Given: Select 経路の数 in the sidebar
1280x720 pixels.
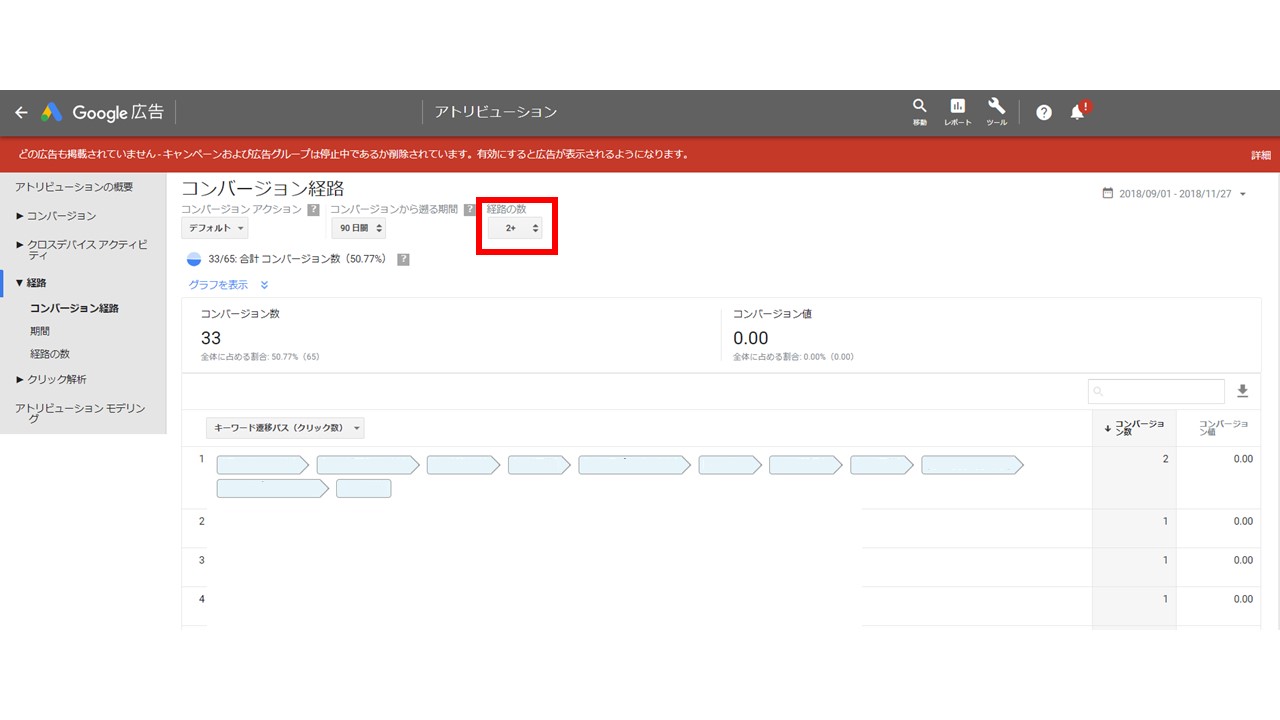Looking at the screenshot, I should [50, 354].
